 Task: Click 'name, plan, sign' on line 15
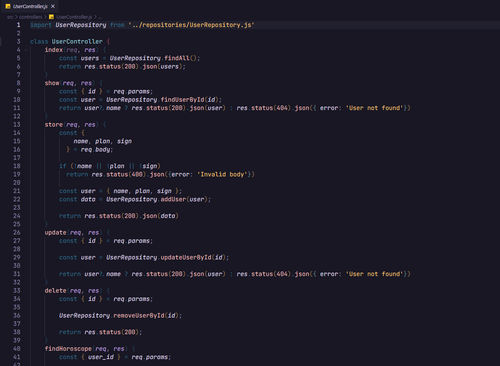pyautogui.click(x=103, y=141)
